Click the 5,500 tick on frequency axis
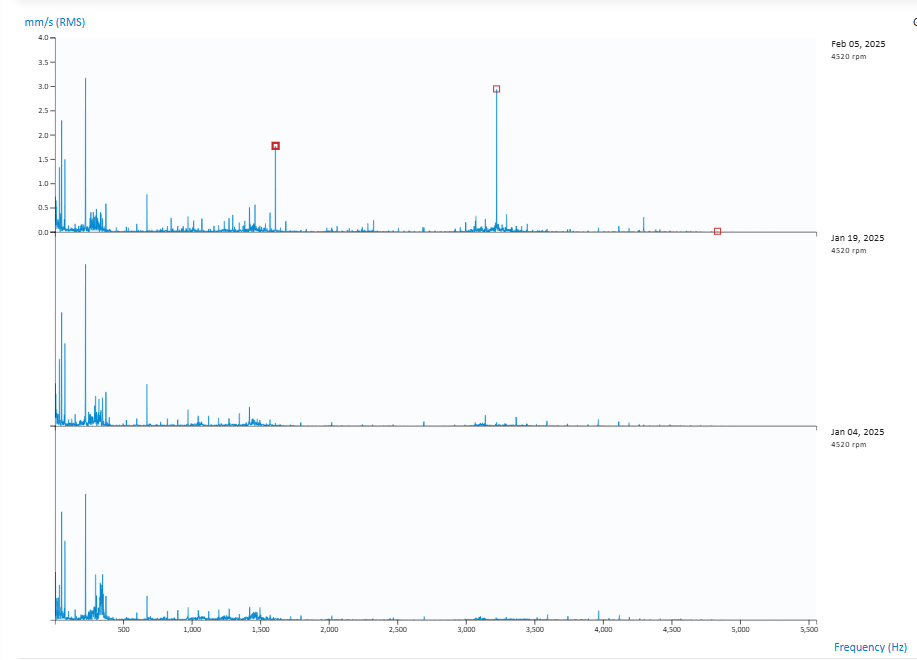The width and height of the screenshot is (917, 660). [809, 630]
